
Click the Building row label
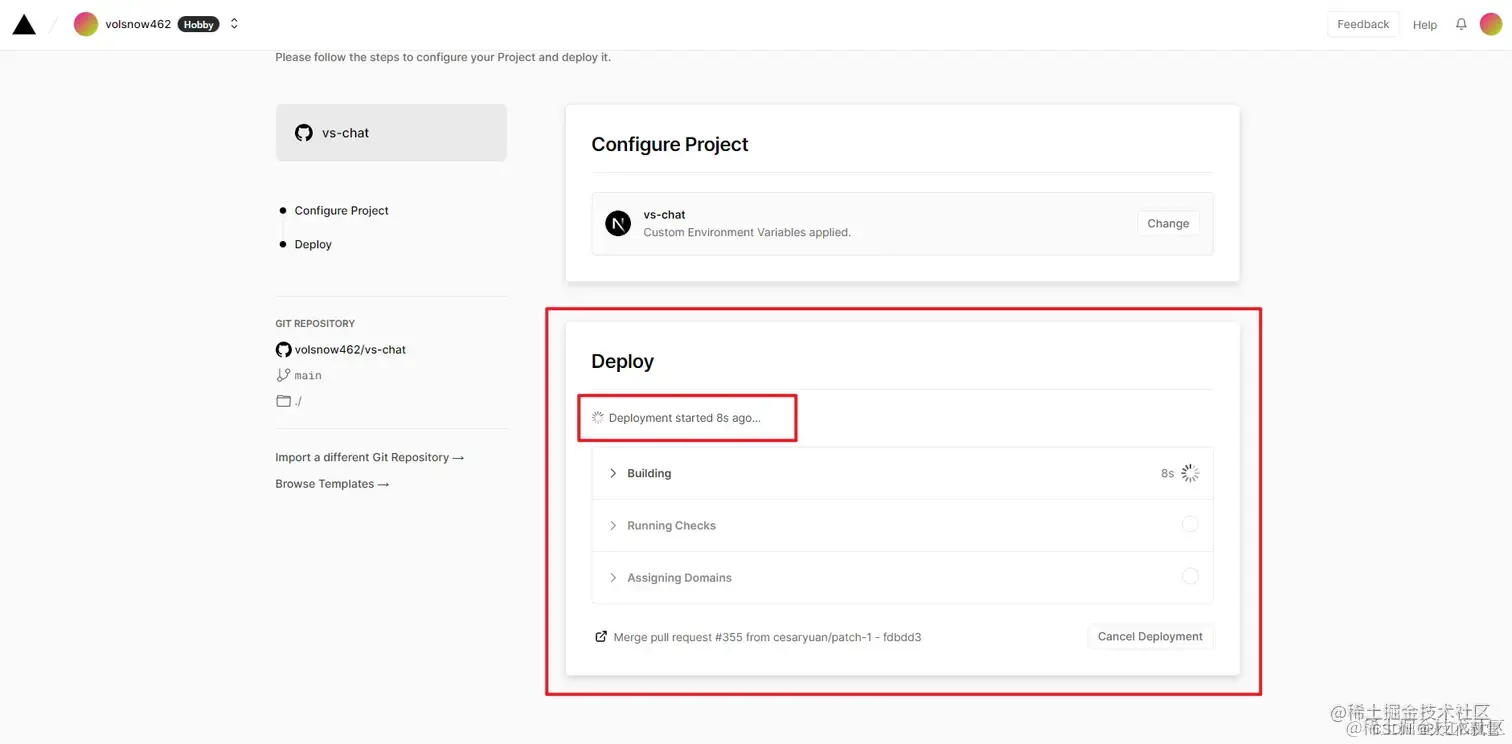pyautogui.click(x=649, y=474)
